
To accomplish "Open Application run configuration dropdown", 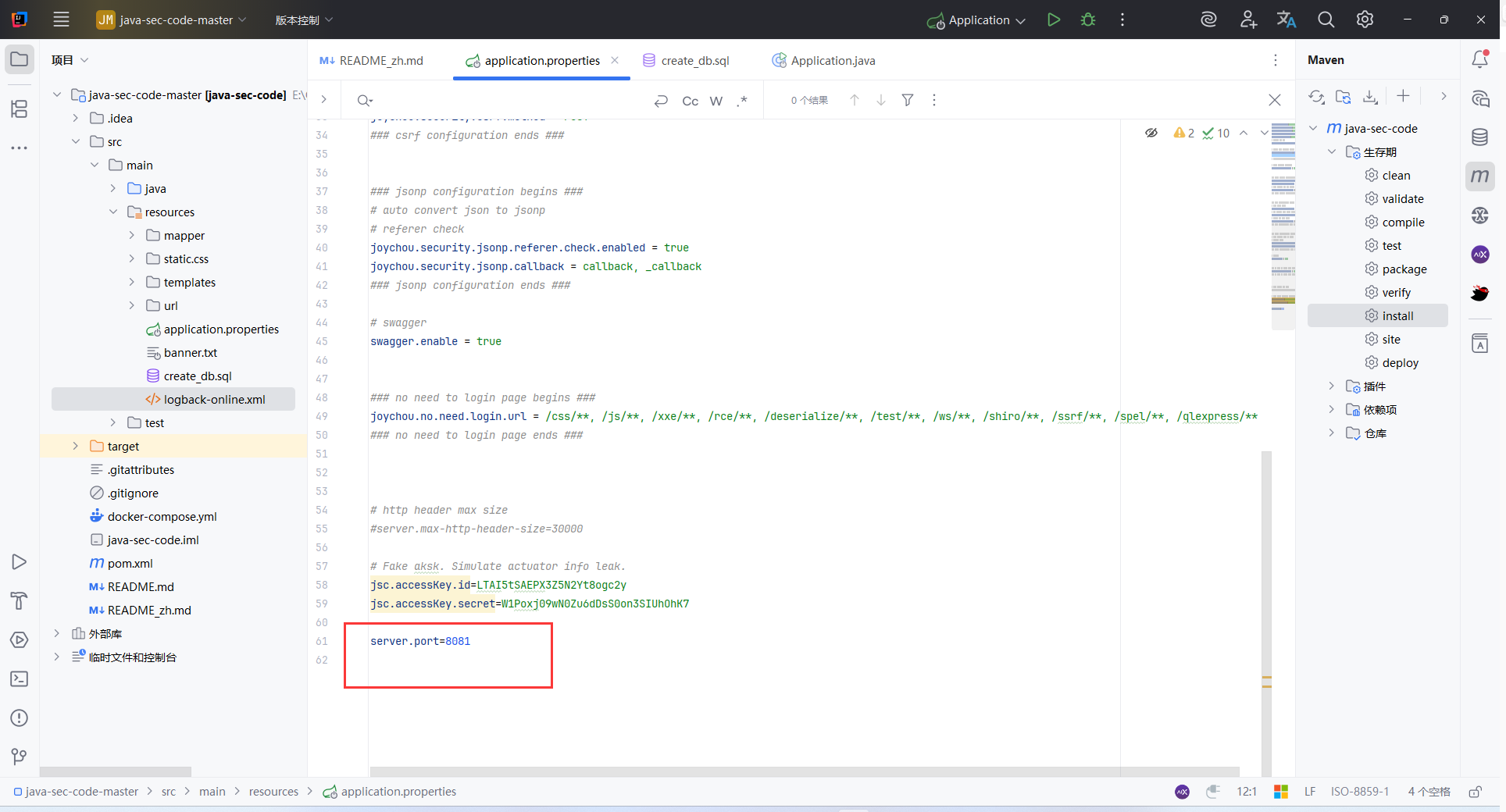I will click(x=976, y=20).
